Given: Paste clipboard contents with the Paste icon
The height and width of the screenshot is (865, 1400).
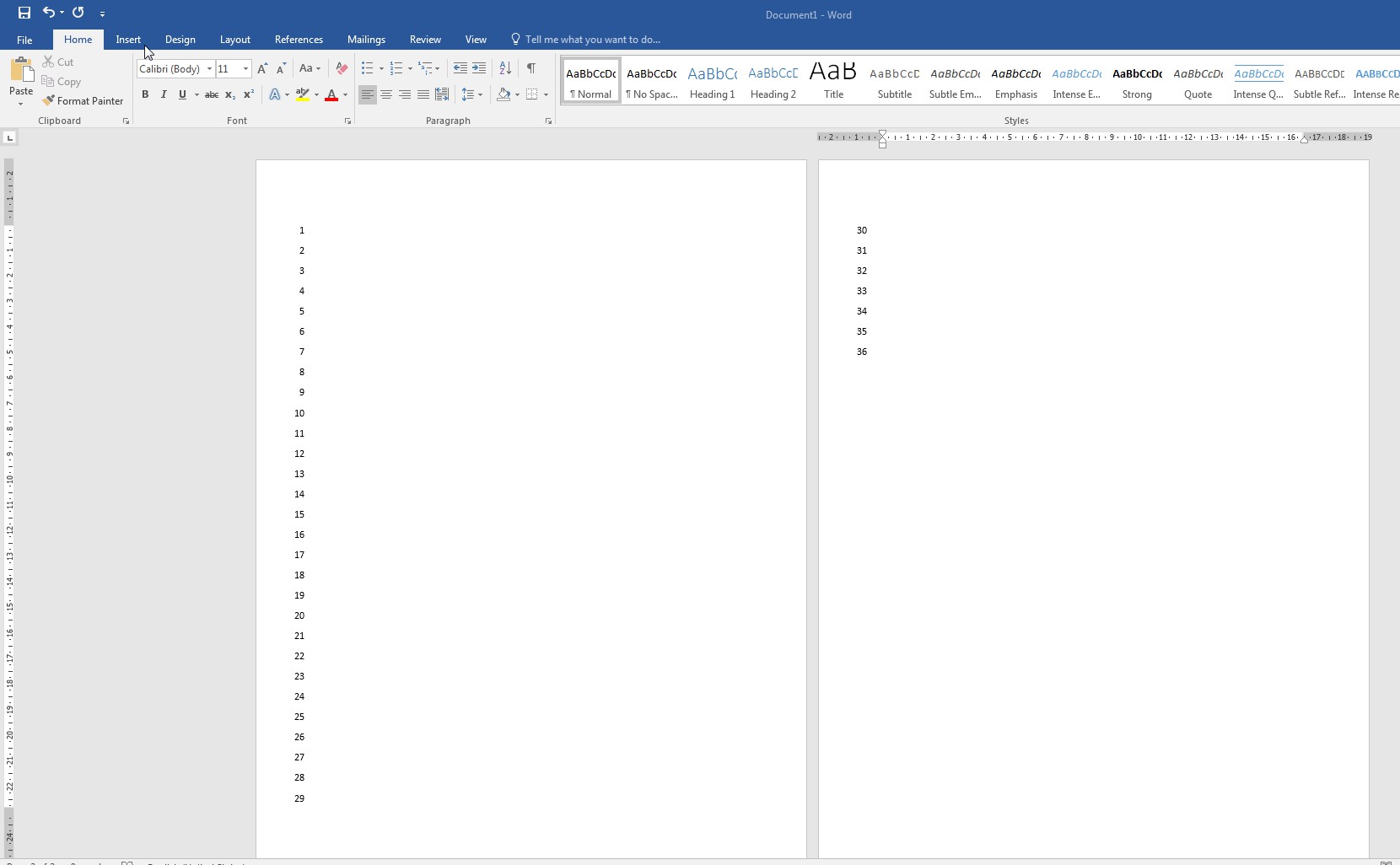Looking at the screenshot, I should point(21,71).
